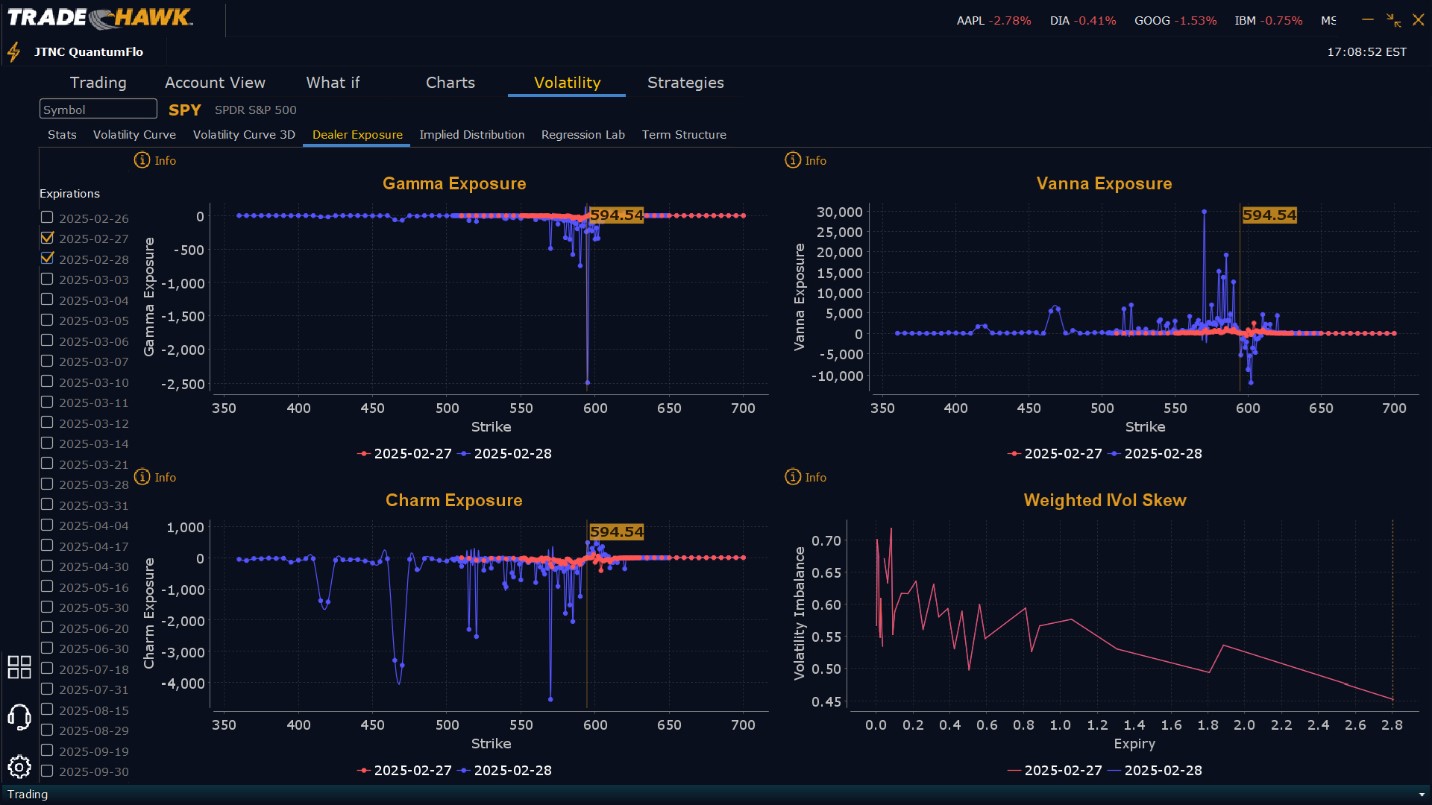
Task: Select the Volatility Curve 3D sub-tab
Action: [244, 135]
